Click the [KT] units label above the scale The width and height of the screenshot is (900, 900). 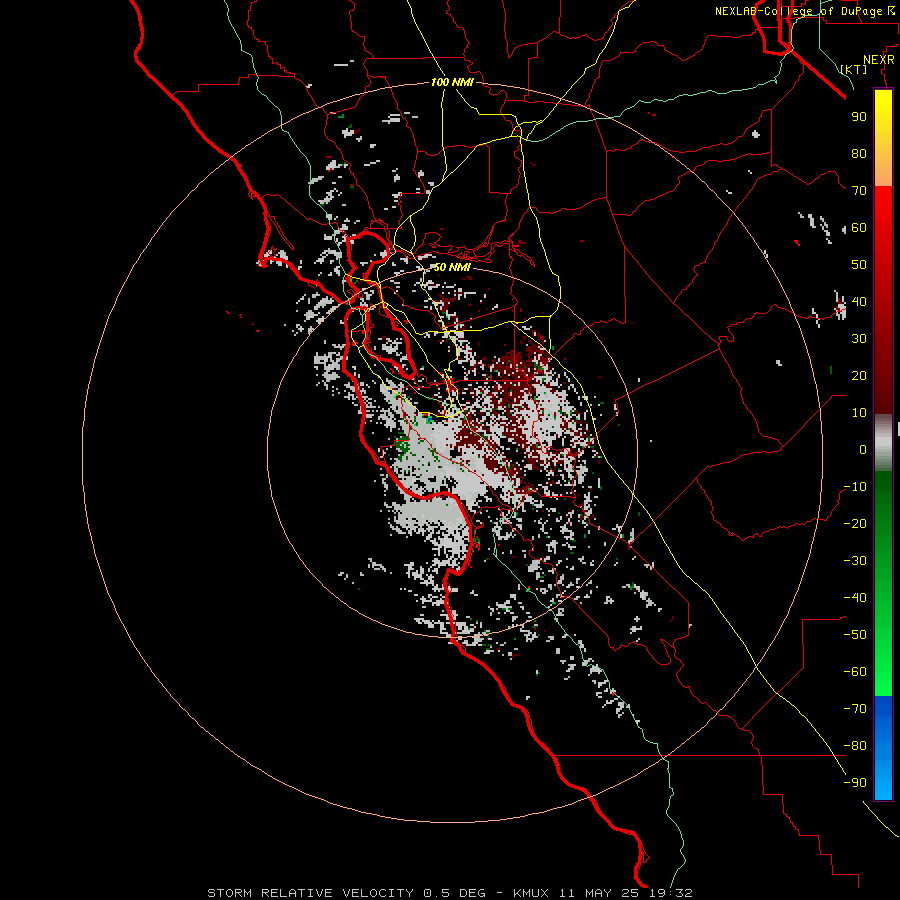[x=854, y=69]
